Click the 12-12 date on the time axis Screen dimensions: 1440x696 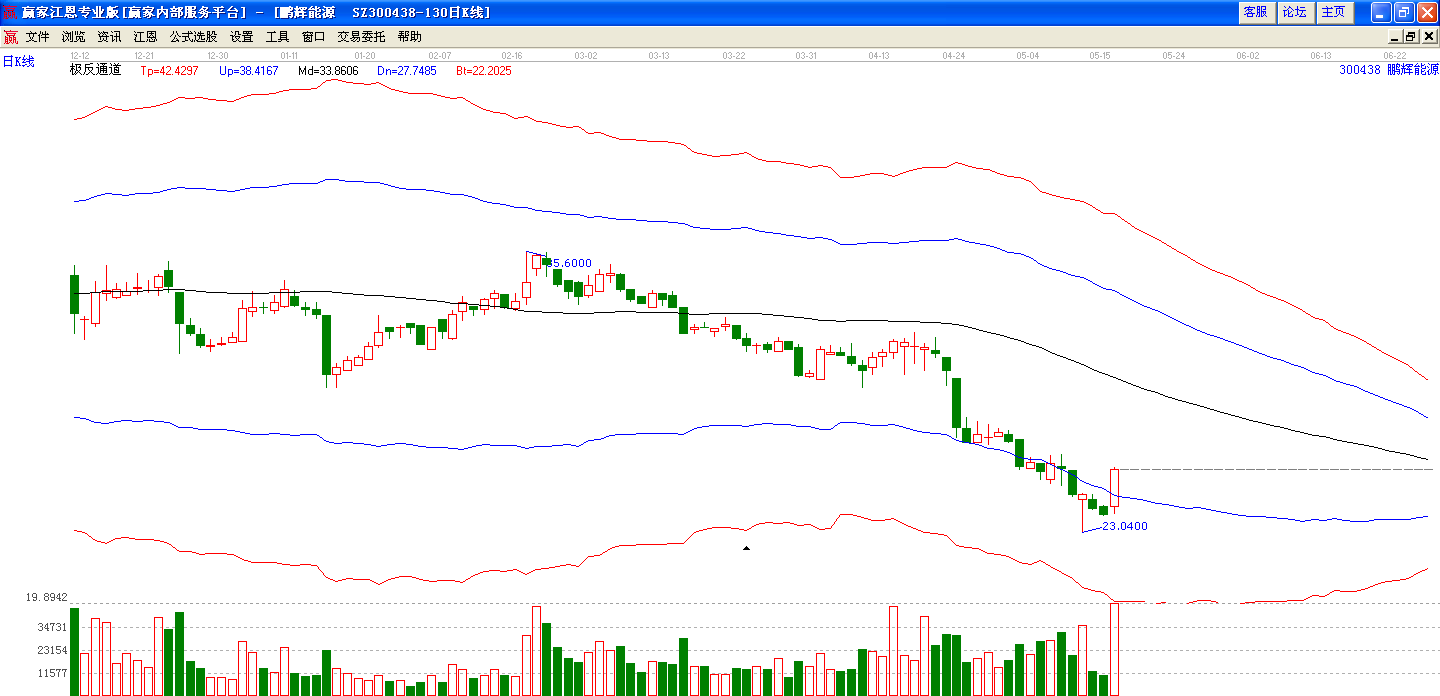click(x=80, y=56)
